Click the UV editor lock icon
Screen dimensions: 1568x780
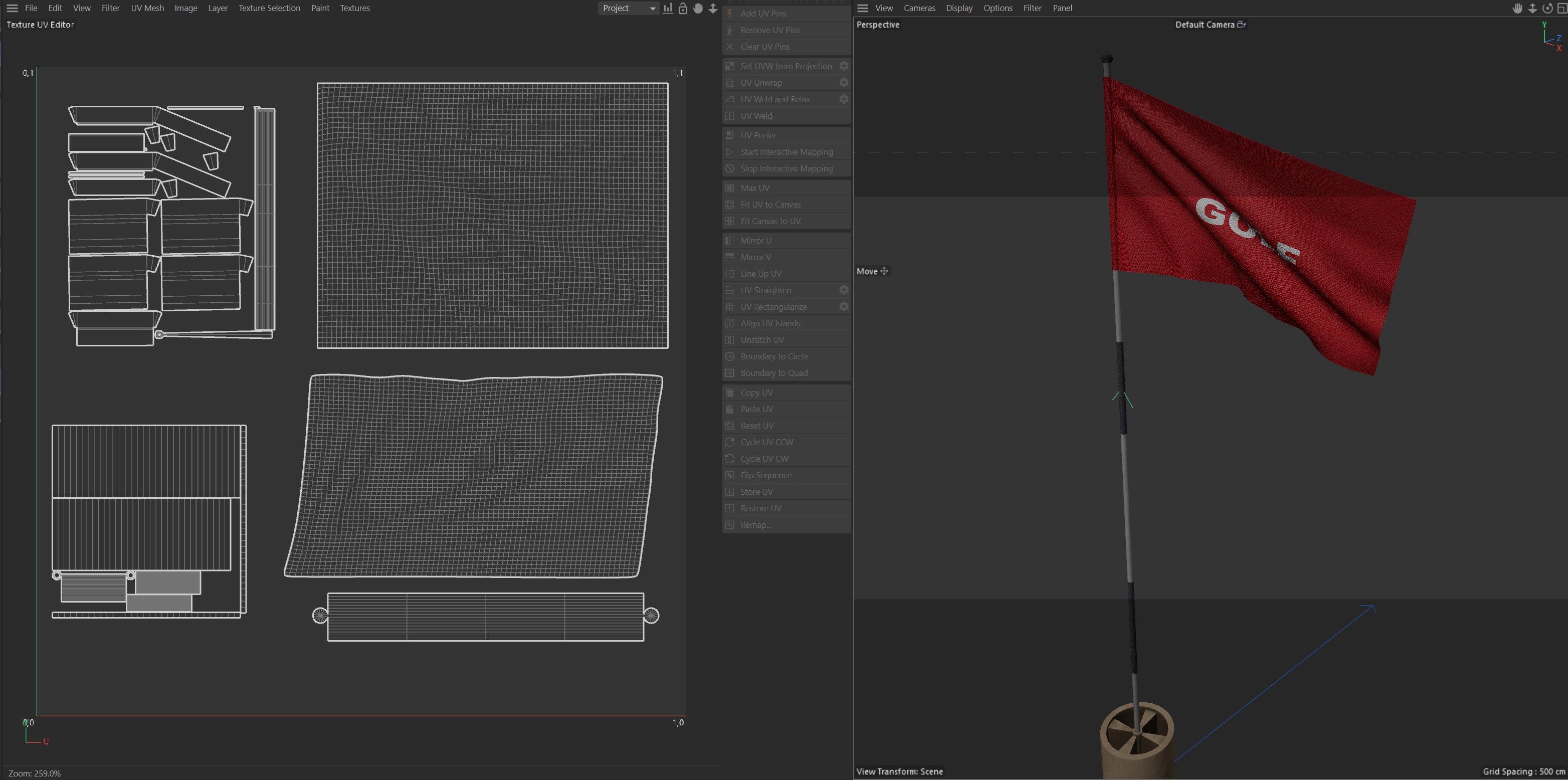click(x=682, y=9)
